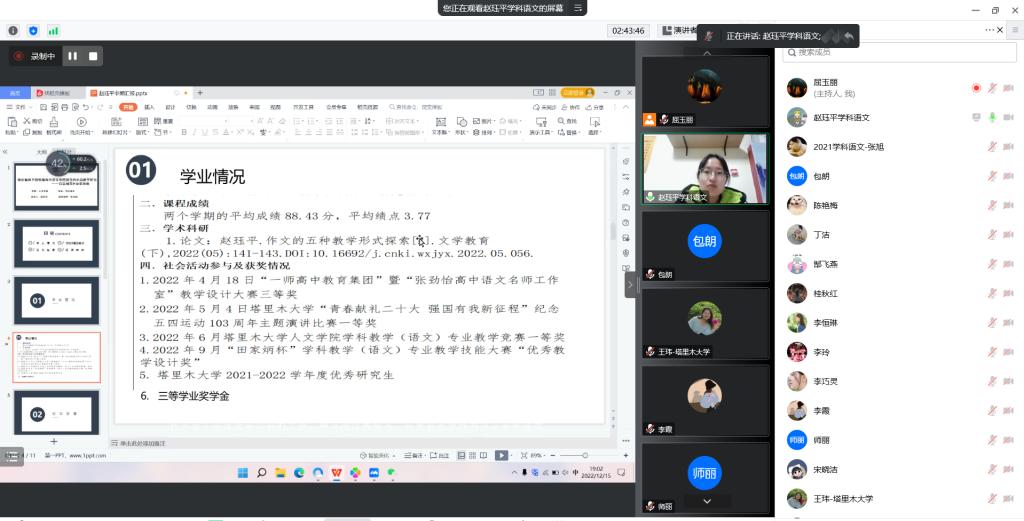This screenshot has width=1024, height=521.
Task: Collapse the video strip with the side arrow
Action: 630,285
